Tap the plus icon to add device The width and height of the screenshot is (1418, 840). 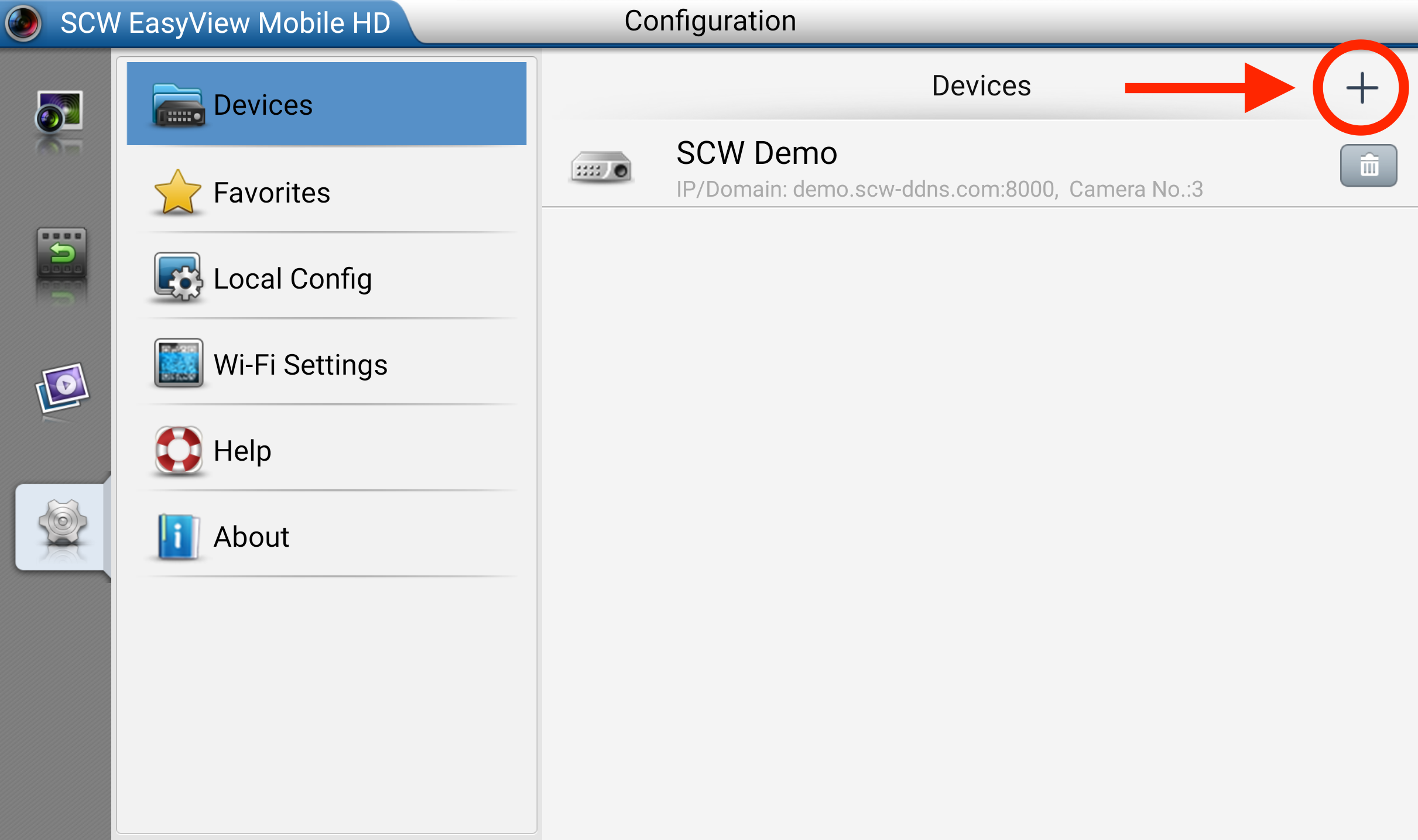[1362, 88]
